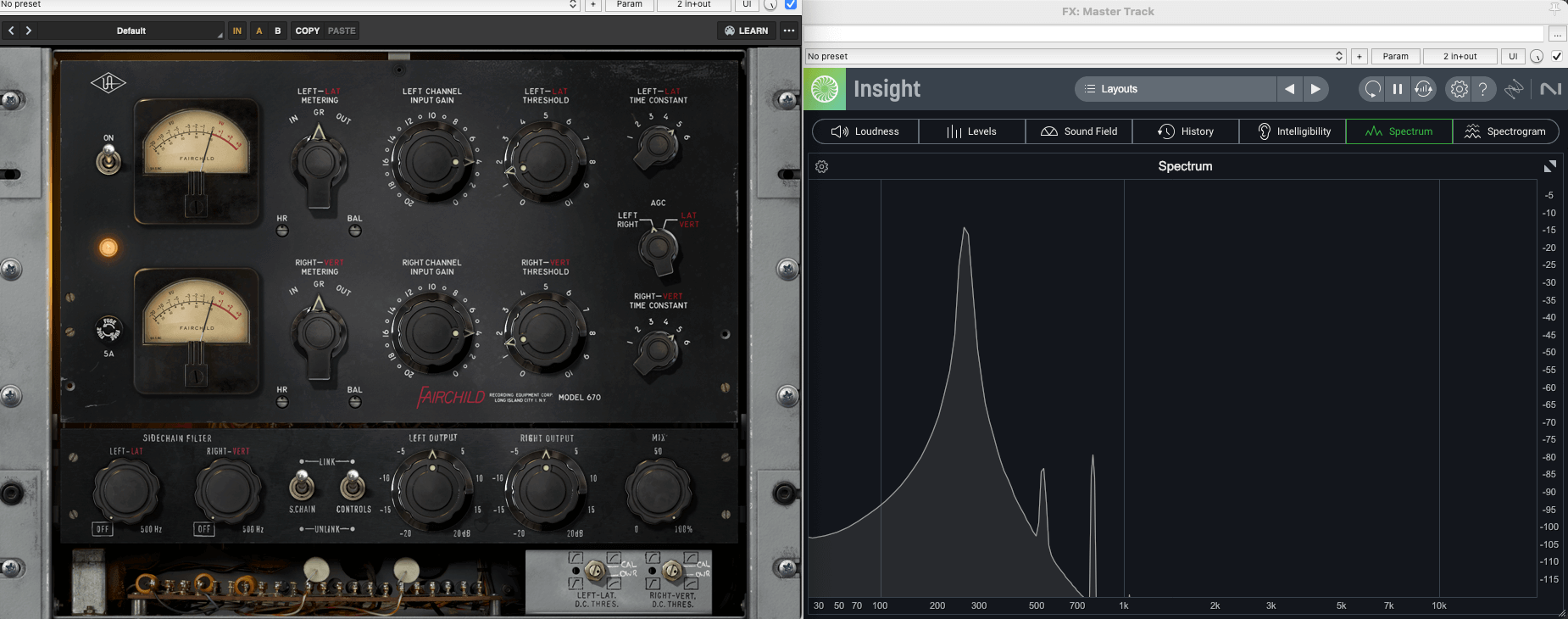Open the Default preset dropdown

131,31
